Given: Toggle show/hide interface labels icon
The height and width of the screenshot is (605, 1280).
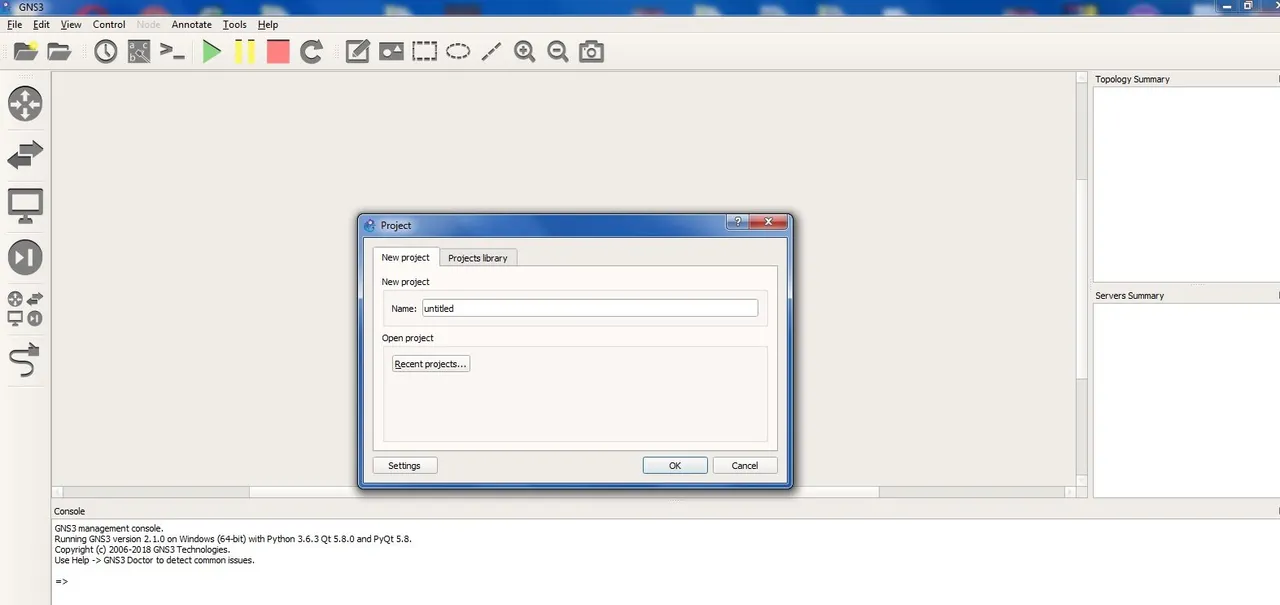Looking at the screenshot, I should (x=139, y=51).
